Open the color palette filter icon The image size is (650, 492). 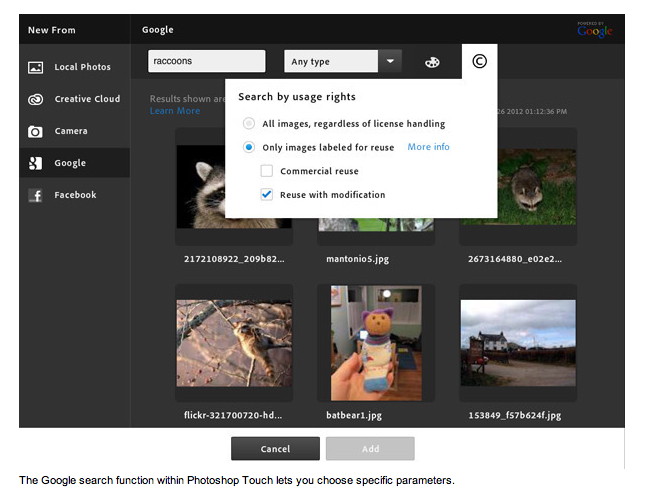click(x=432, y=62)
